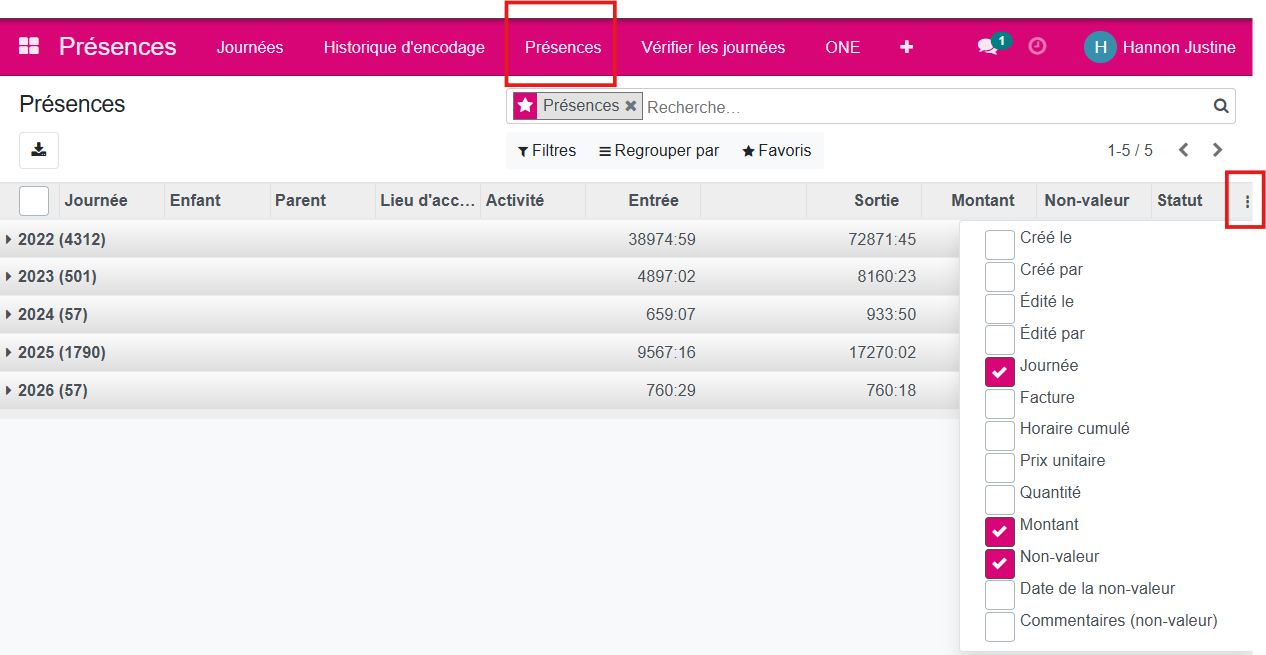Open the messaging conversations icon
This screenshot has width=1266, height=655.
pos(988,45)
